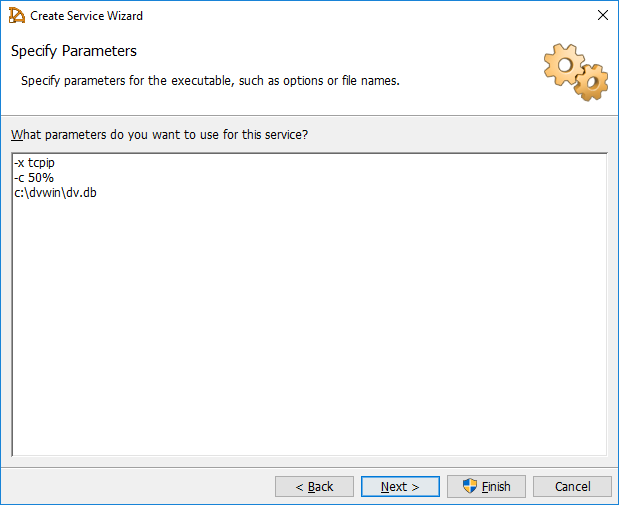Click the small gear in header graphic

591,82
